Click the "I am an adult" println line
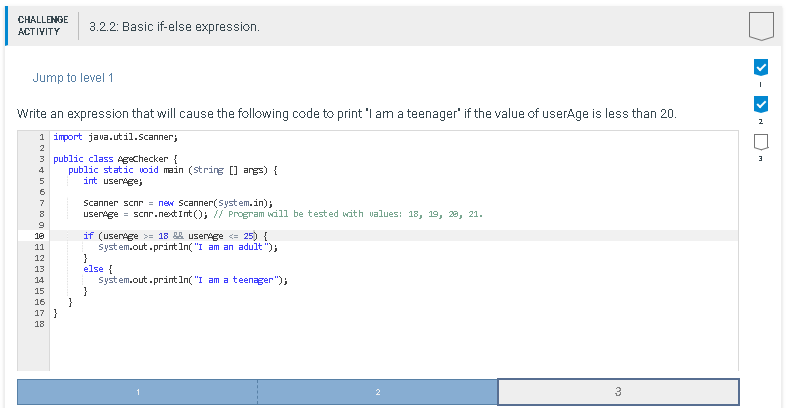 (188, 247)
